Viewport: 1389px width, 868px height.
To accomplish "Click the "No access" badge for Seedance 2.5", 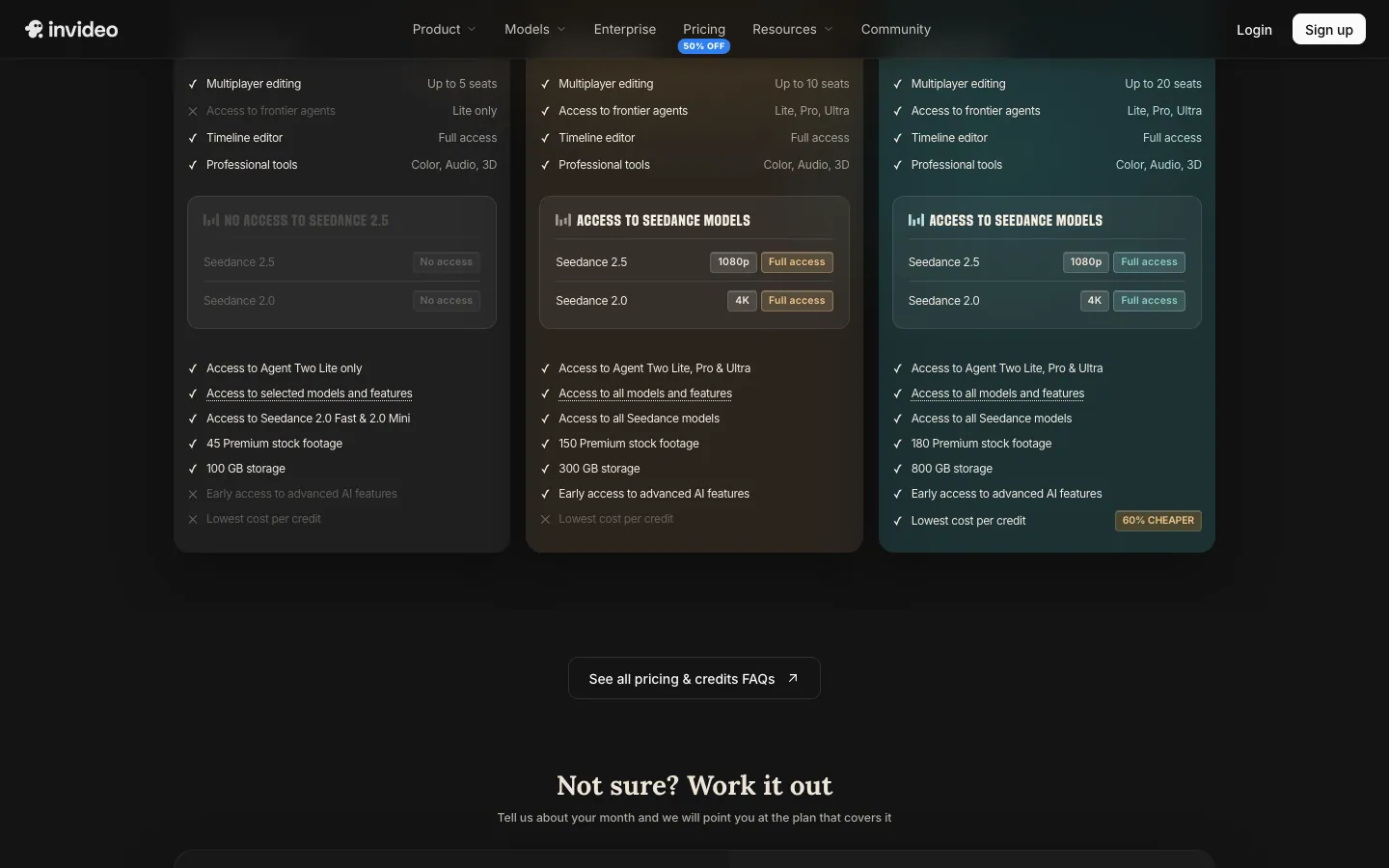I will 447,262.
